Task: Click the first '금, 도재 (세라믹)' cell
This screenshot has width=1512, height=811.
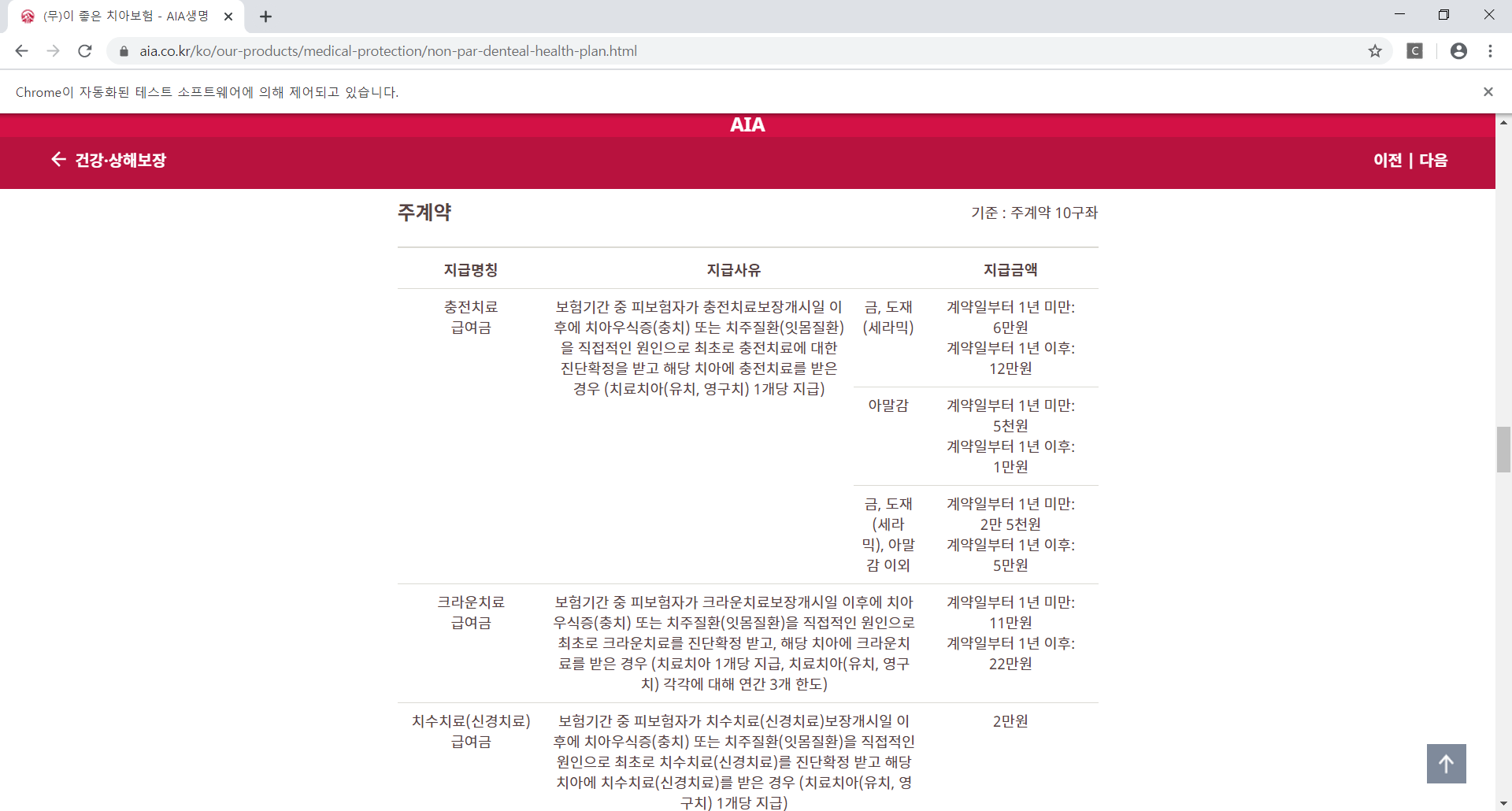Action: (888, 317)
